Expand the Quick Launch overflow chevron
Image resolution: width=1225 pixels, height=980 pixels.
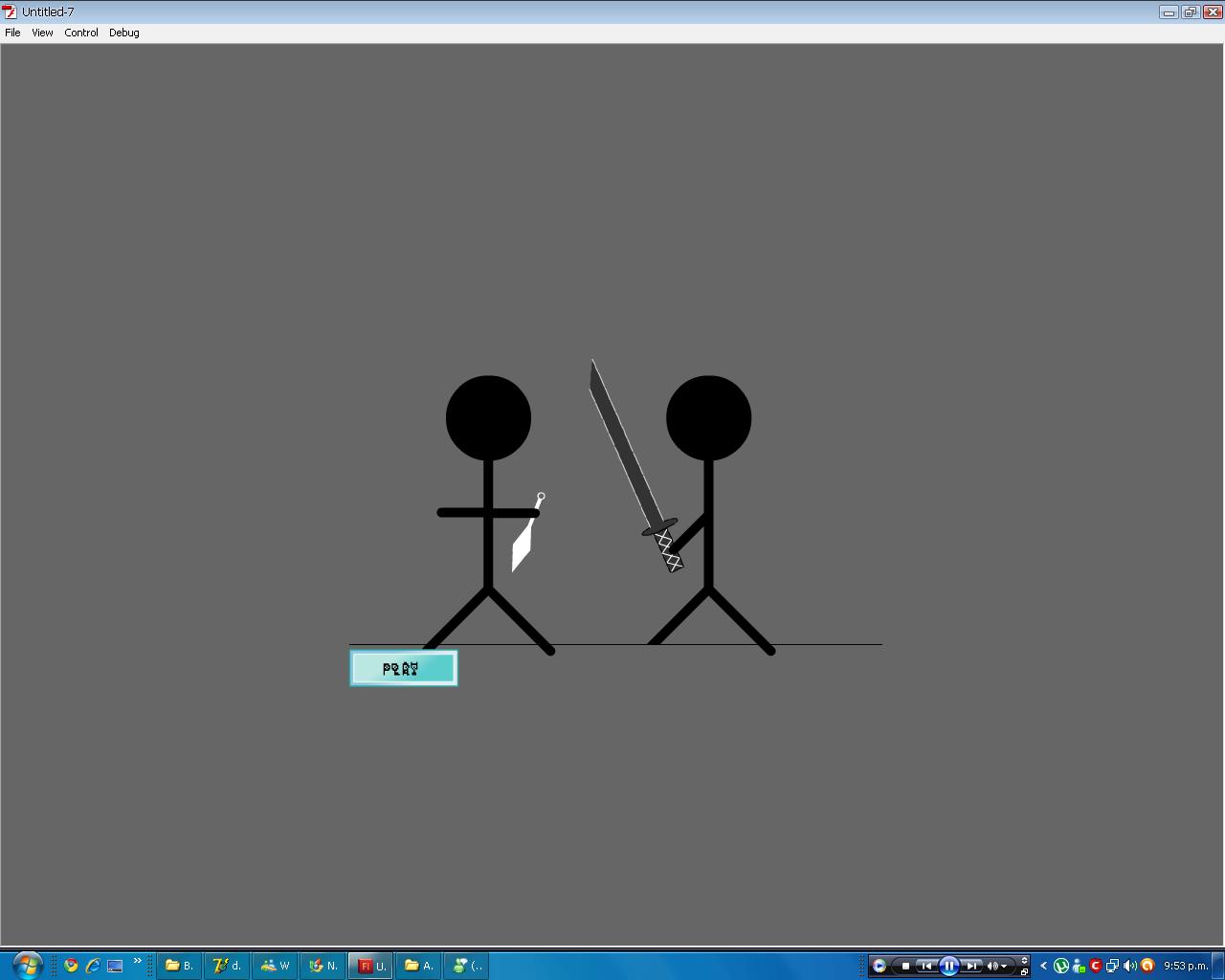point(138,964)
